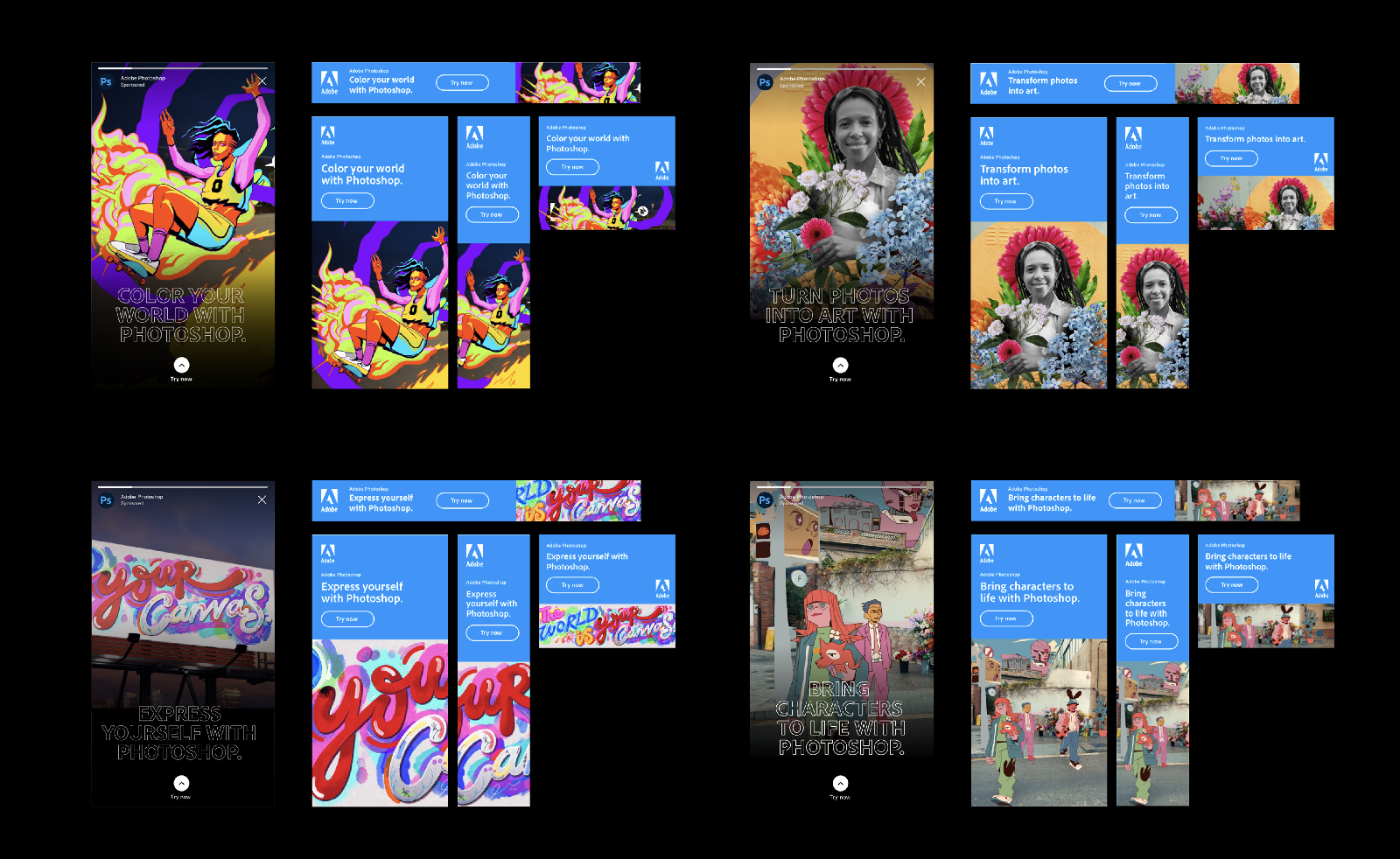Click the progress bar atop the 'Color your world' story
This screenshot has height=859, width=1400.
tap(182, 68)
